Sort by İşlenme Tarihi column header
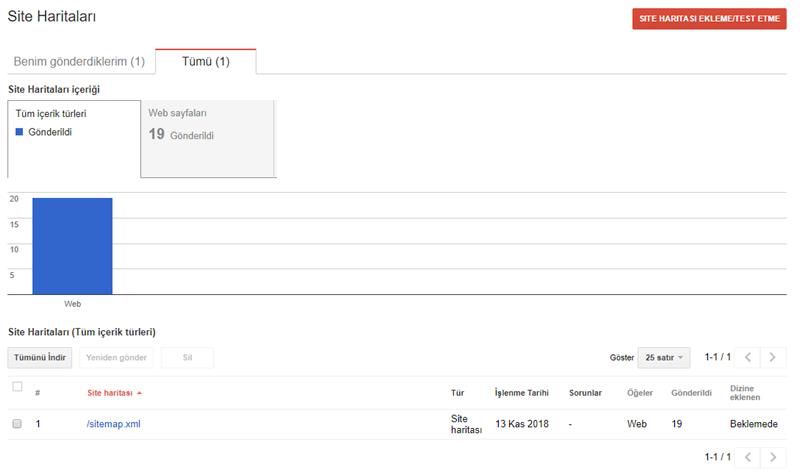This screenshot has width=800, height=472. coord(521,392)
